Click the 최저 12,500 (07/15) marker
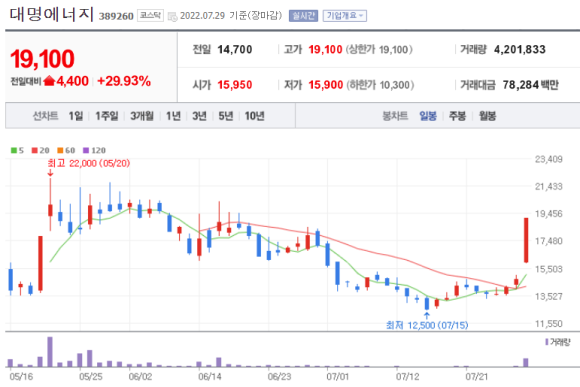580x387 pixels. tap(427, 325)
